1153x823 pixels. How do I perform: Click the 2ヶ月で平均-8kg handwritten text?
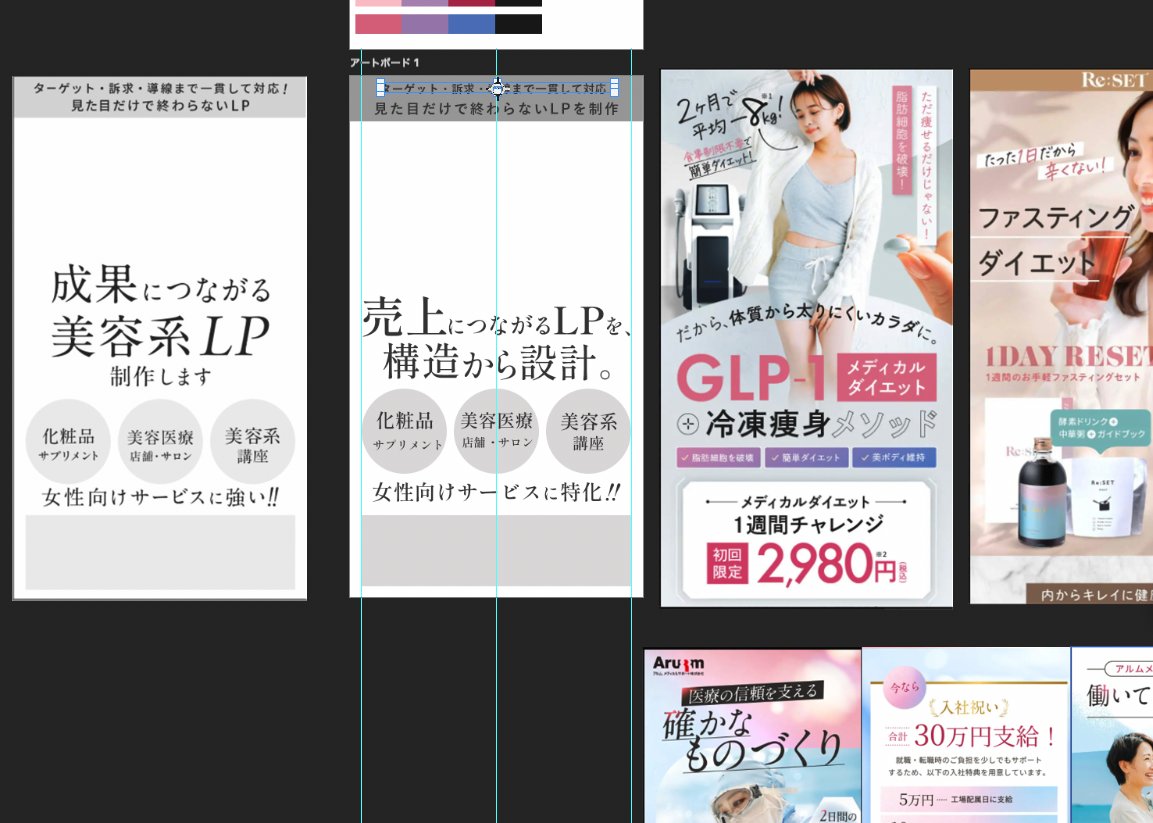point(730,115)
